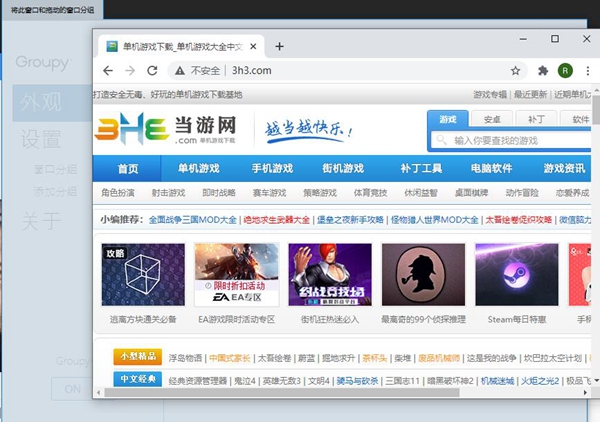Open 窗口分组 in the Groupy sidebar
Image resolution: width=600 pixels, height=422 pixels.
55,169
